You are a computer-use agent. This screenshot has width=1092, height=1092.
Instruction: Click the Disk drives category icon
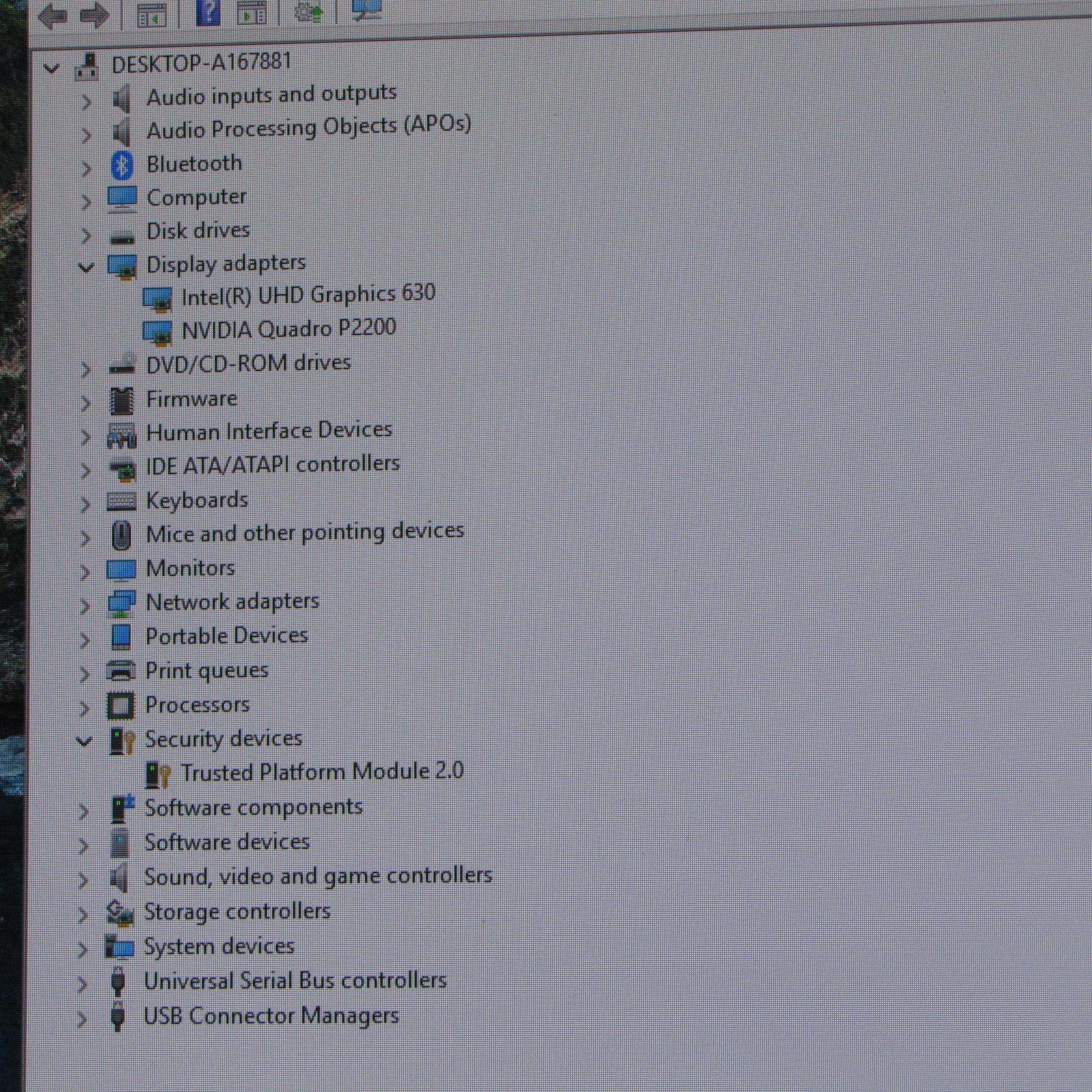[x=122, y=237]
